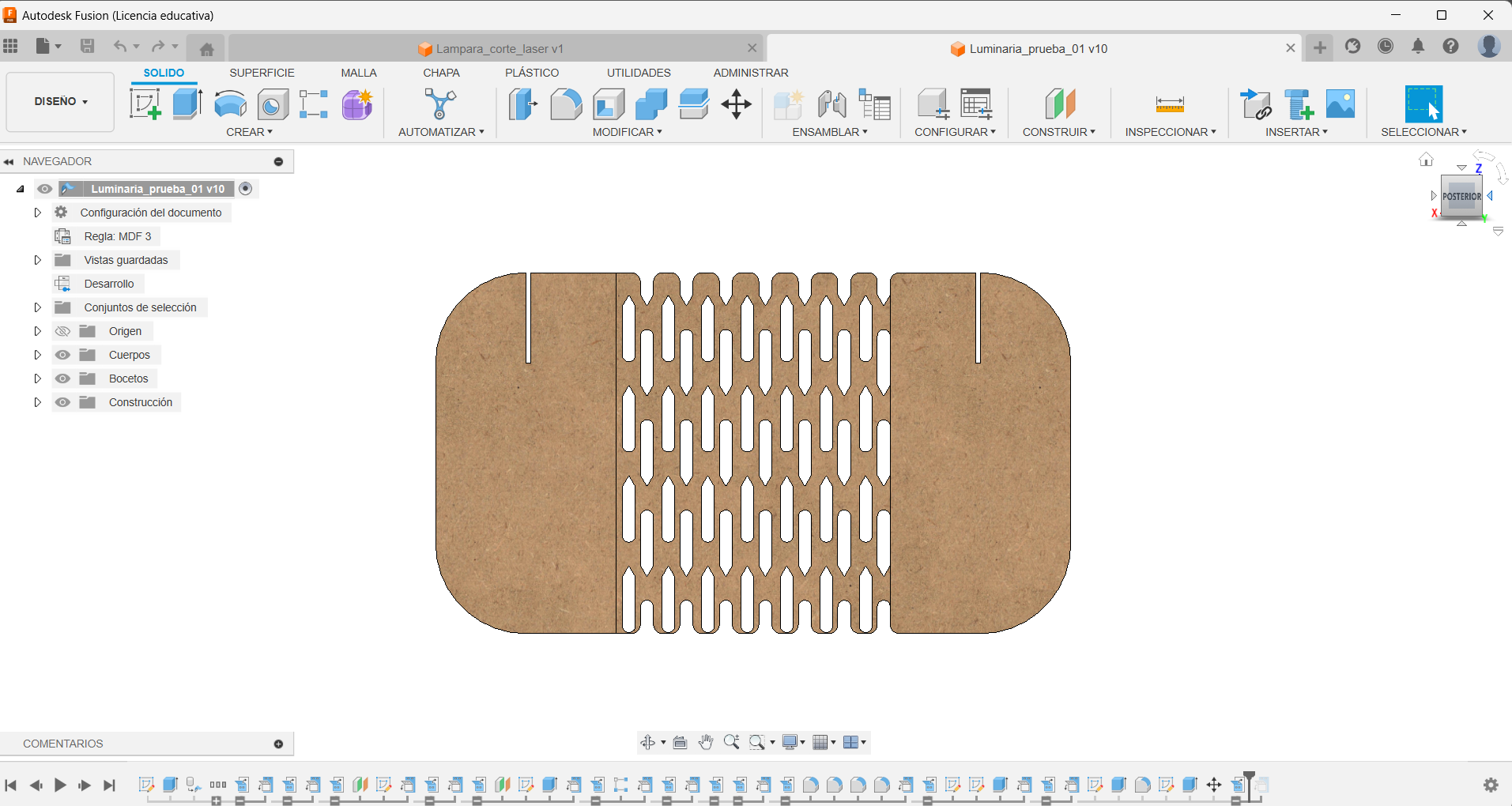Open the DISEÑO workspace dropdown

coord(61,101)
